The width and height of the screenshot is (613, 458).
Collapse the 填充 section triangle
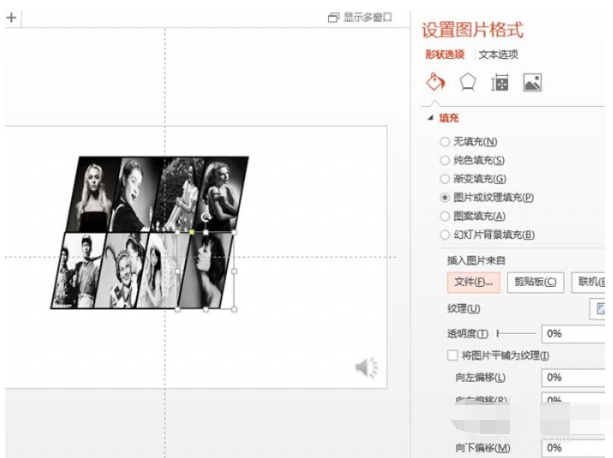coord(431,118)
